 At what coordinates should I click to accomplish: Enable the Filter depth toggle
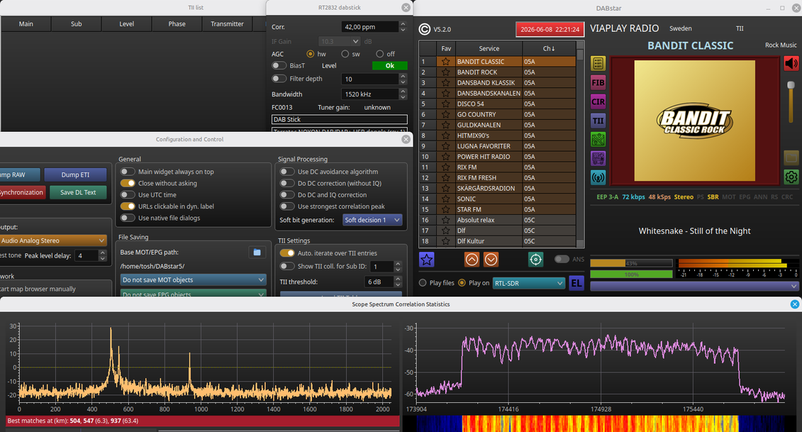[279, 78]
